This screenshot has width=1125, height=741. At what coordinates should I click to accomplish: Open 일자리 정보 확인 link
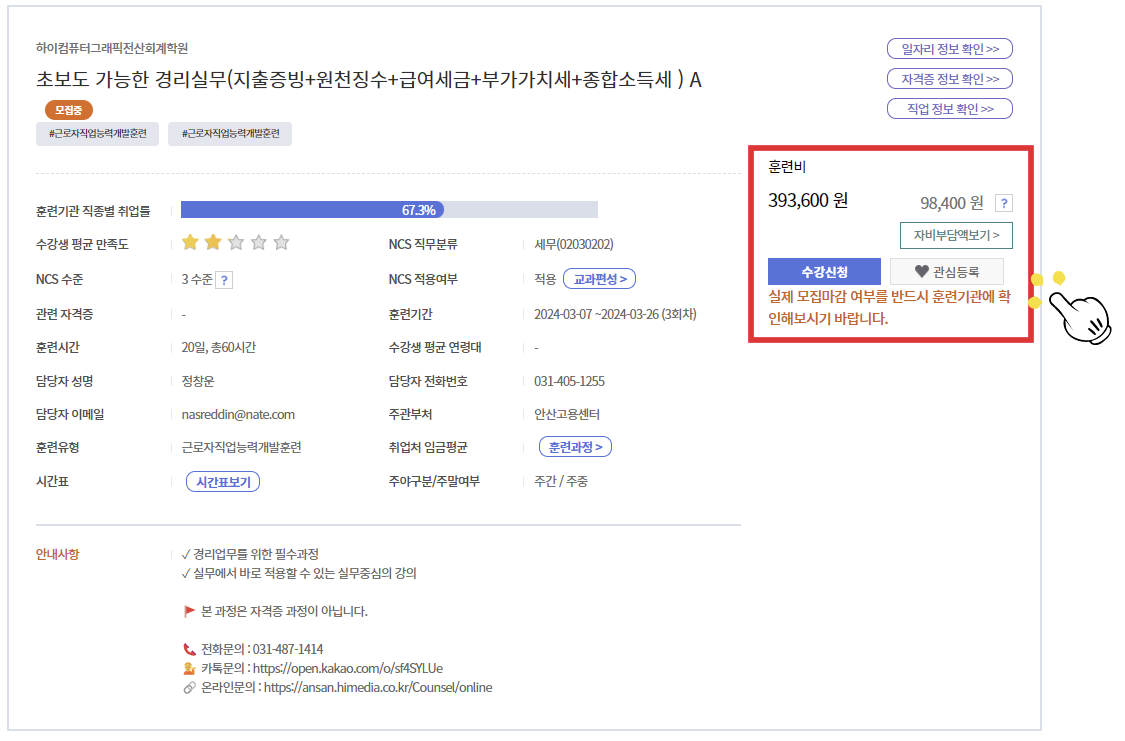pyautogui.click(x=950, y=49)
